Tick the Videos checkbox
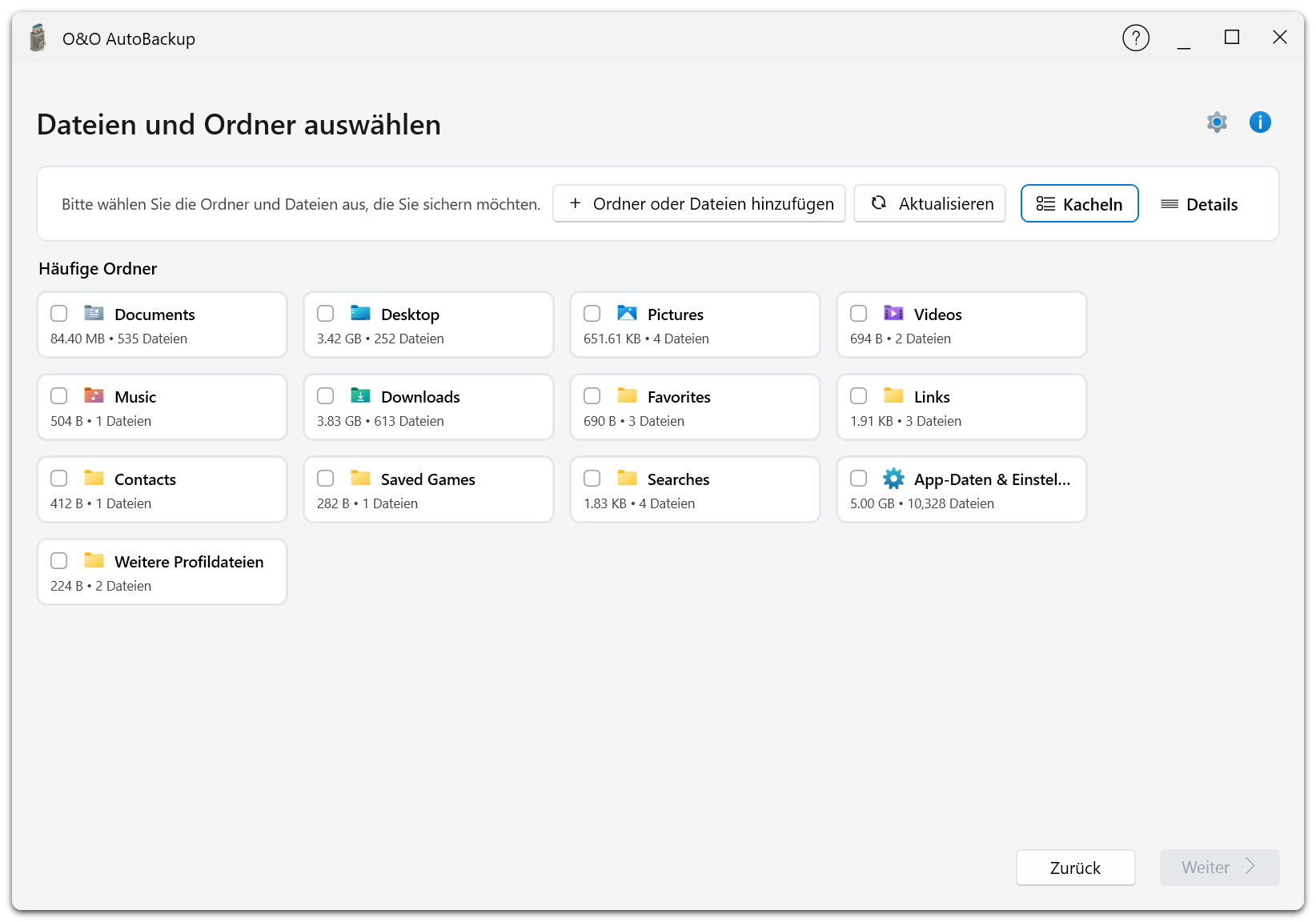 click(859, 314)
